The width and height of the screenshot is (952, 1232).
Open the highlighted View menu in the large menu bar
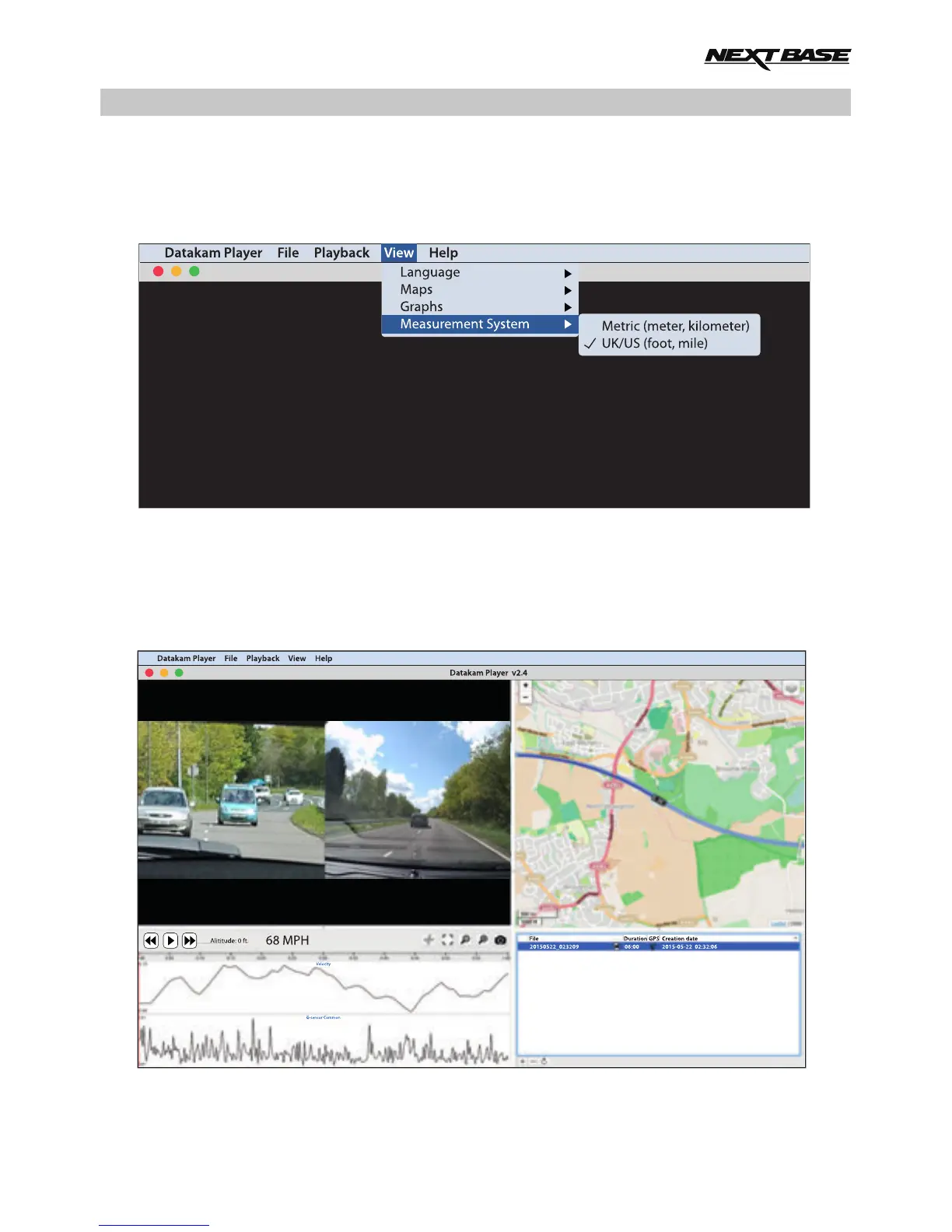tap(399, 253)
